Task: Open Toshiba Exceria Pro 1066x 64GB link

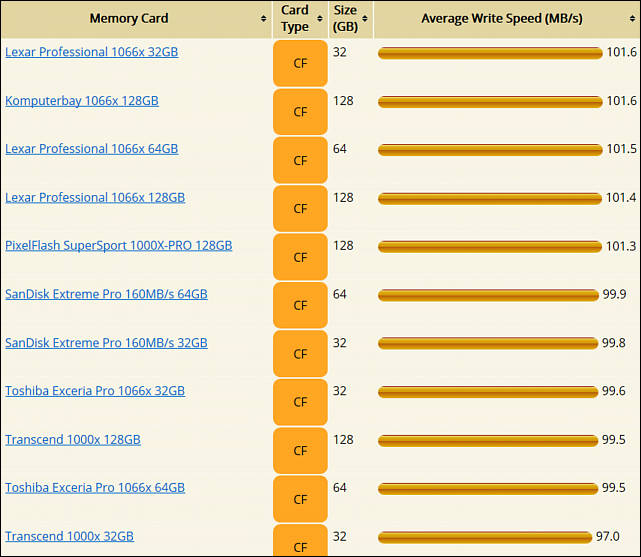Action: coord(95,488)
